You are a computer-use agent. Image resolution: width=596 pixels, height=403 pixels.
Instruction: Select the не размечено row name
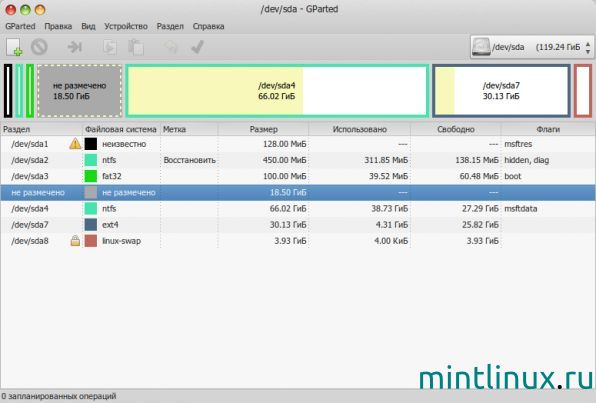point(38,192)
